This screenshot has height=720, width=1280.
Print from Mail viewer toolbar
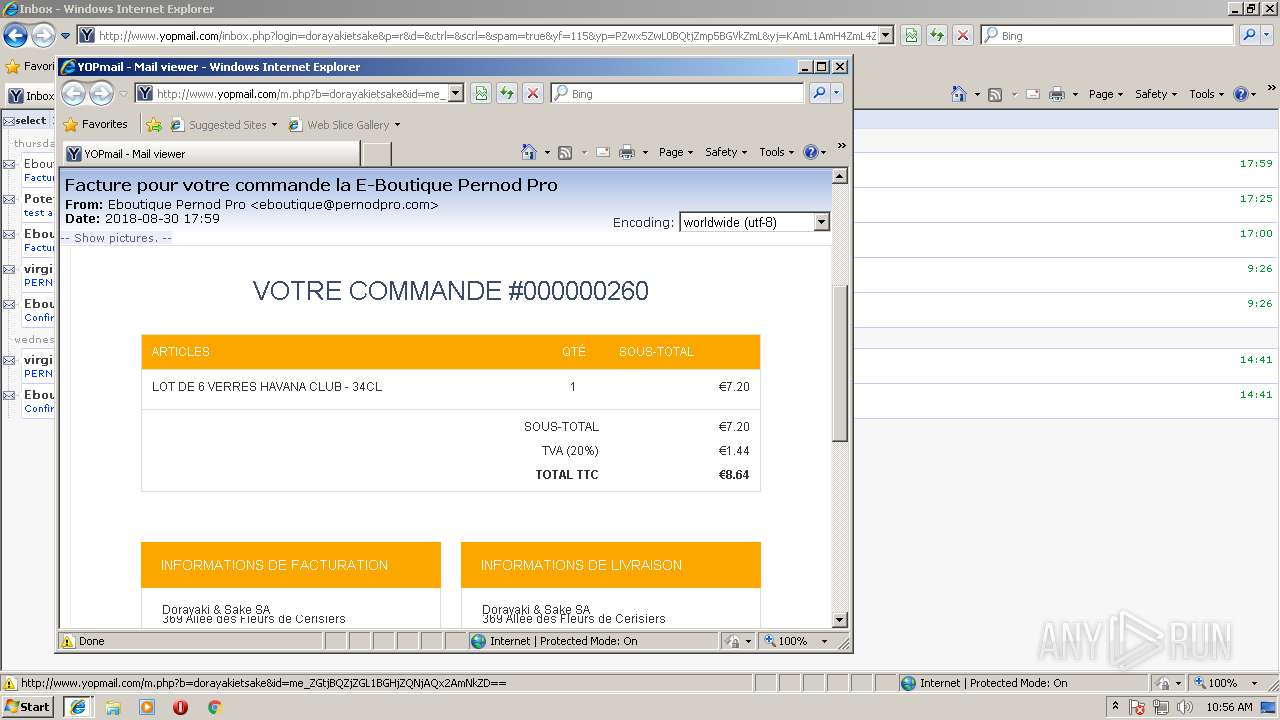tap(627, 152)
